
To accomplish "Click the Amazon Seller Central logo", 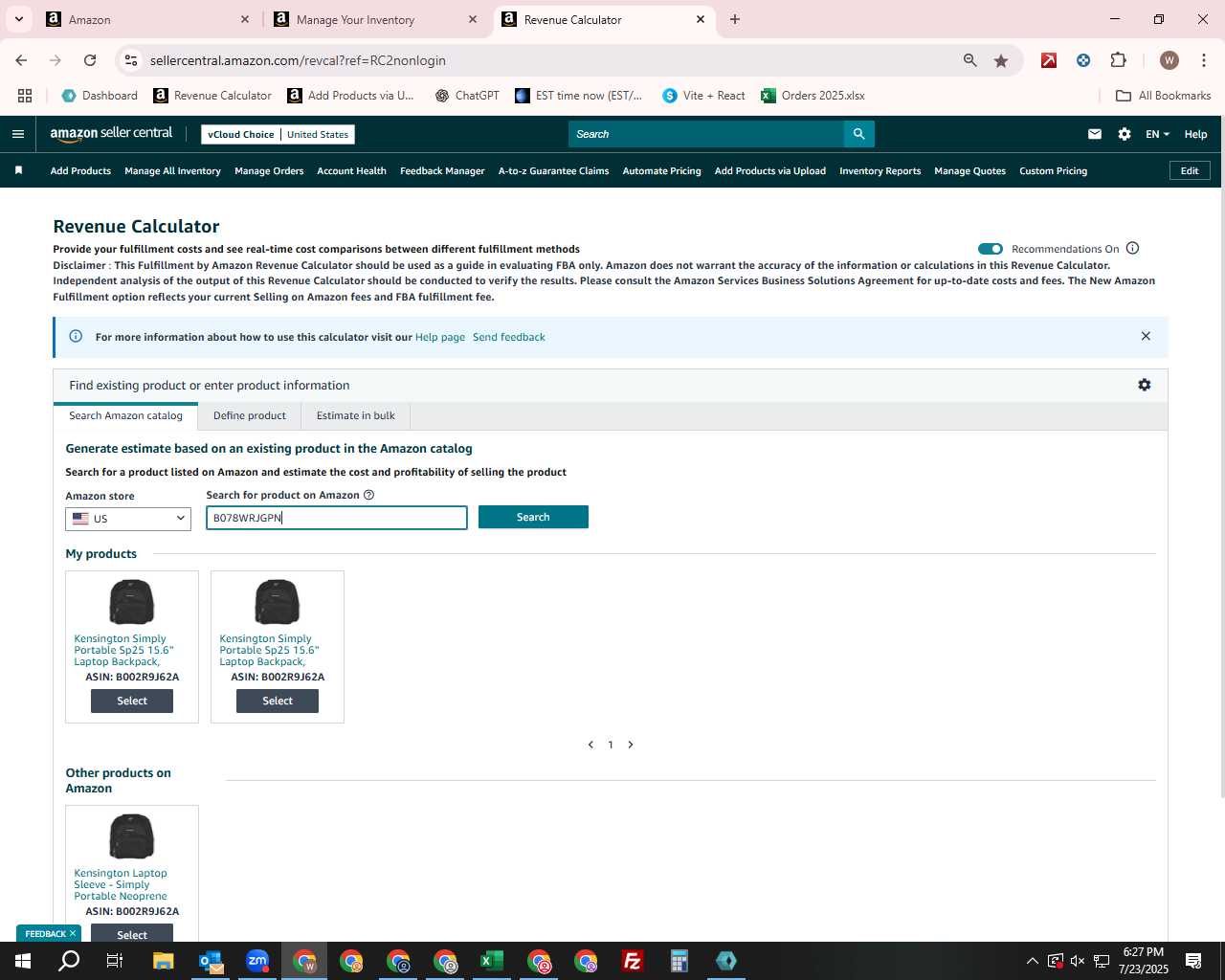I will tap(111, 134).
